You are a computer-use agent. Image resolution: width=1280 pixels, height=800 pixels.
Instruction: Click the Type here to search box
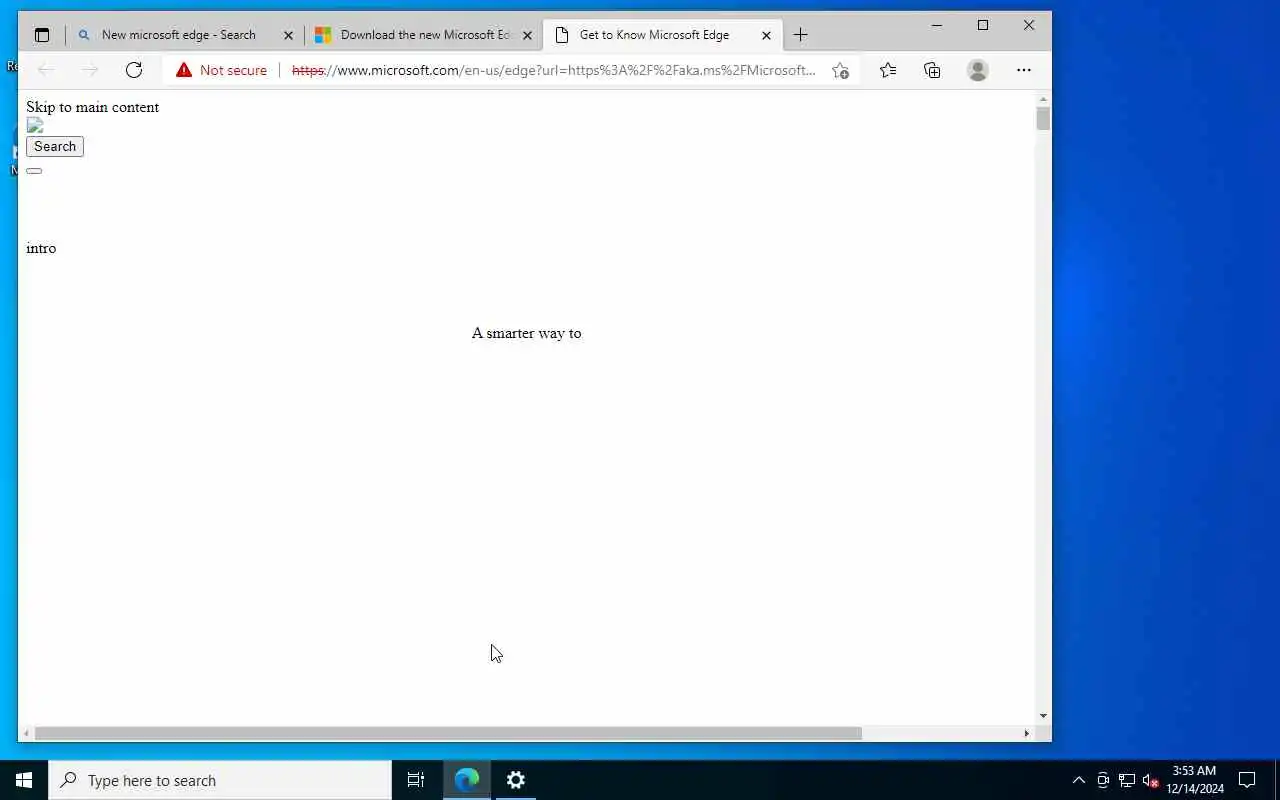coord(220,780)
